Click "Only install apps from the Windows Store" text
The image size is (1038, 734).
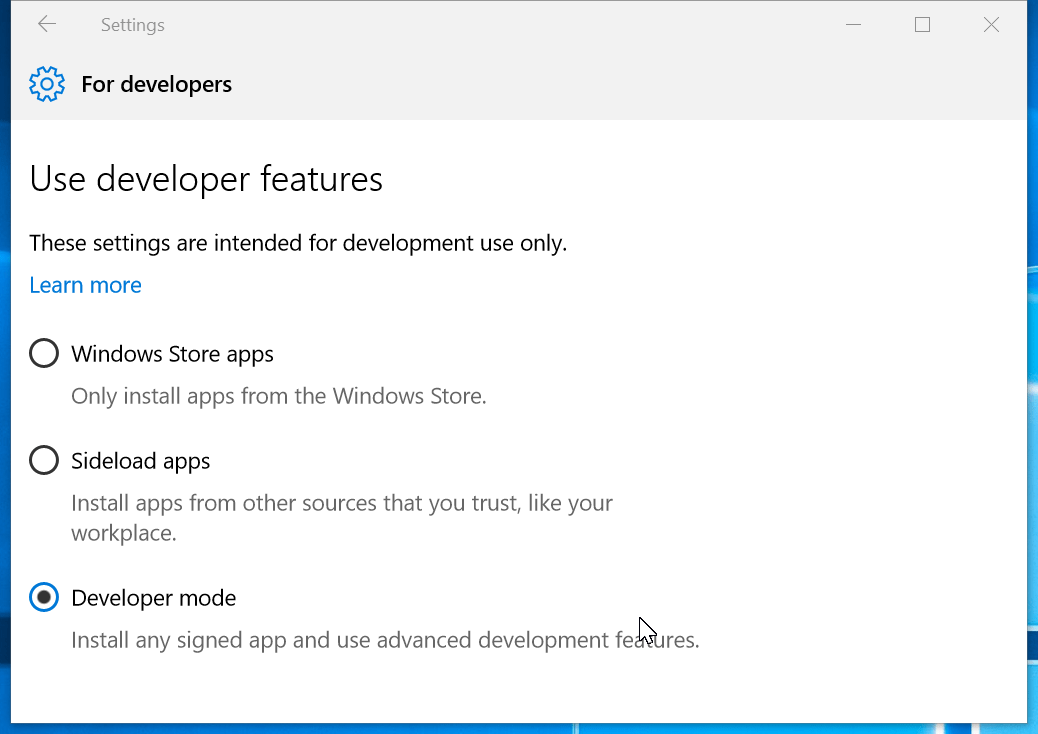coord(278,396)
